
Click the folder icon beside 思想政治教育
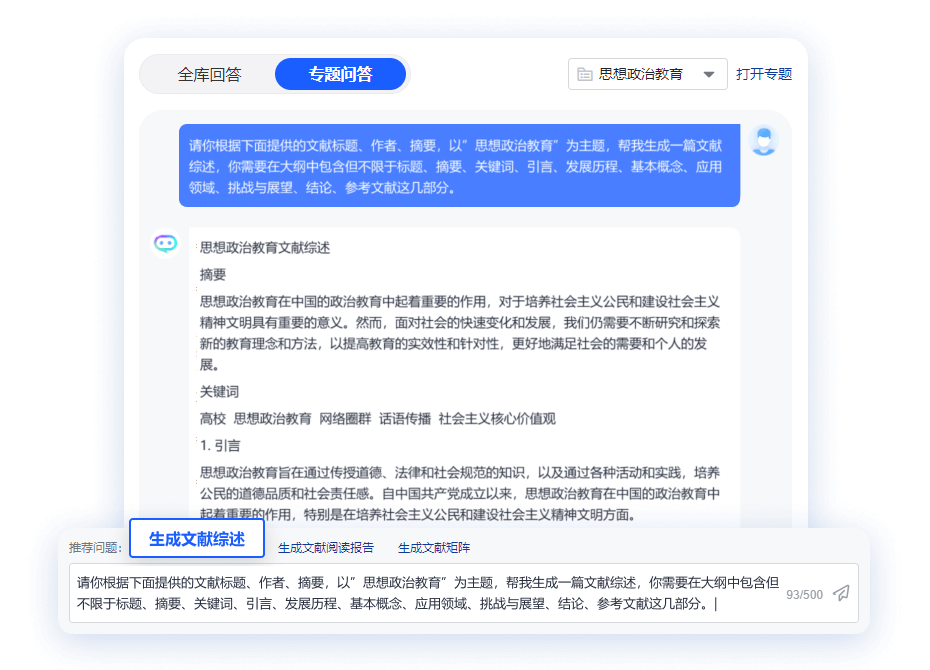(585, 73)
